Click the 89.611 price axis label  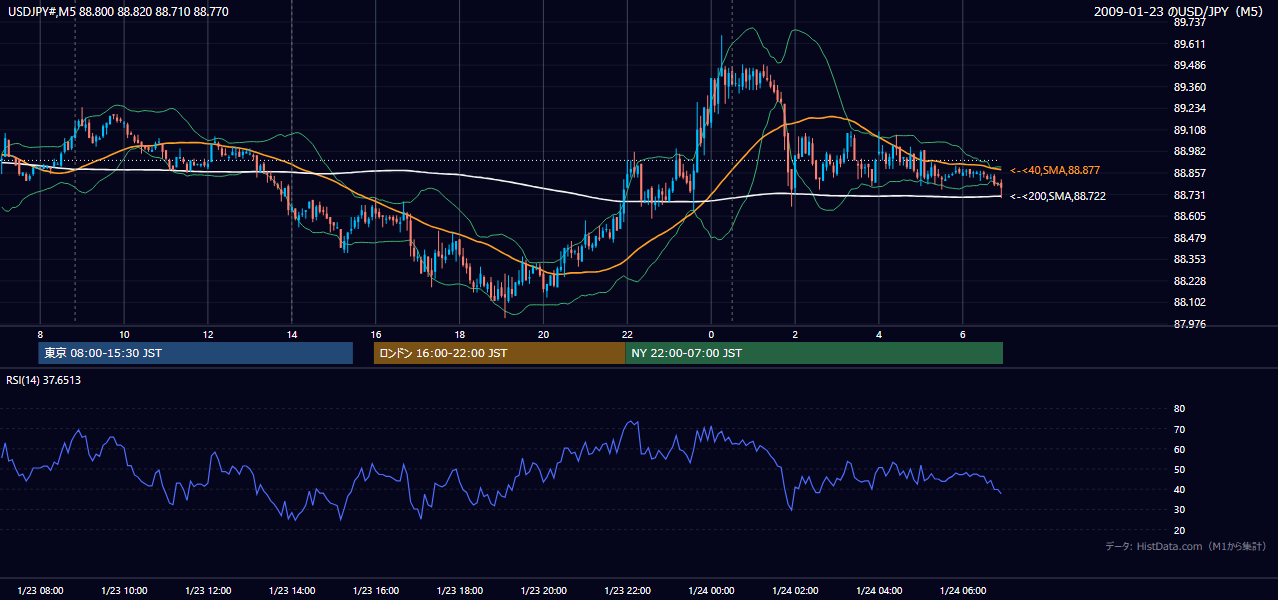click(x=1189, y=44)
